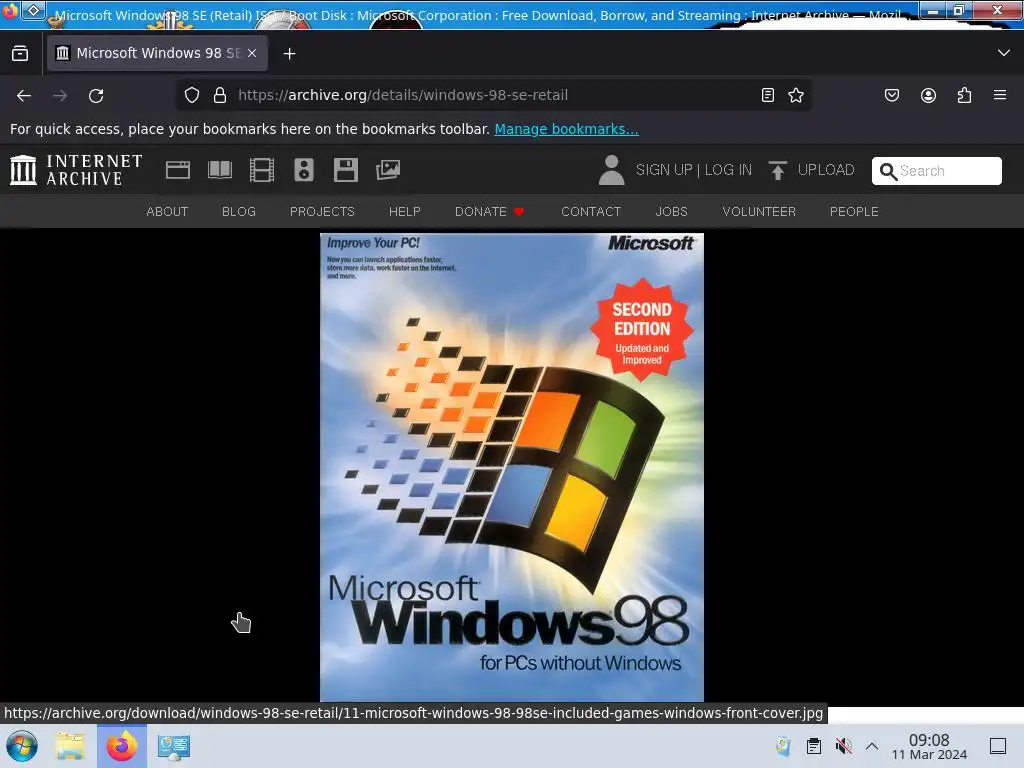1024x768 pixels.
Task: Open the tracking protection shield icon
Action: (191, 95)
